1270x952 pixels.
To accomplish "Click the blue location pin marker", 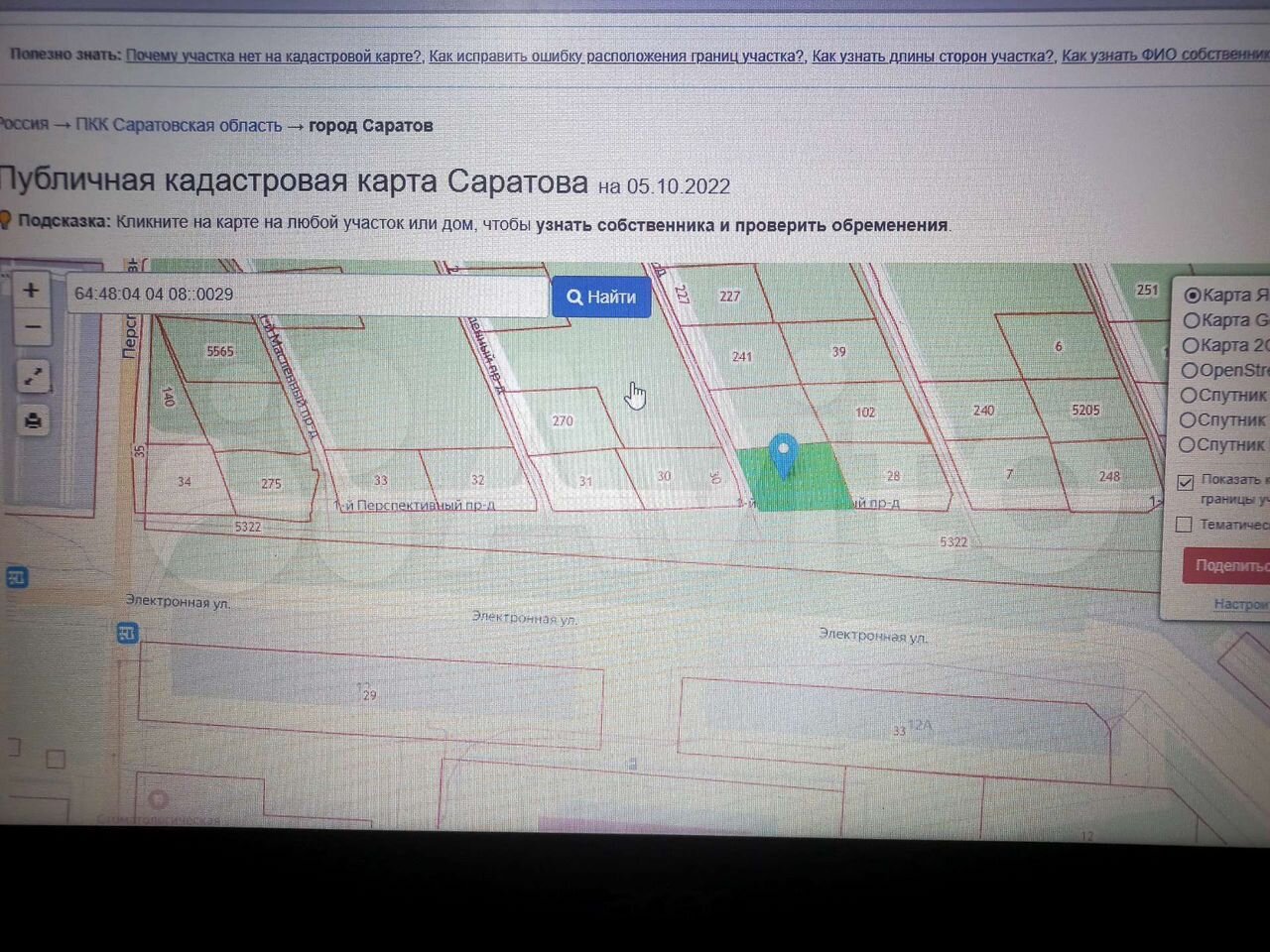I will click(x=784, y=456).
